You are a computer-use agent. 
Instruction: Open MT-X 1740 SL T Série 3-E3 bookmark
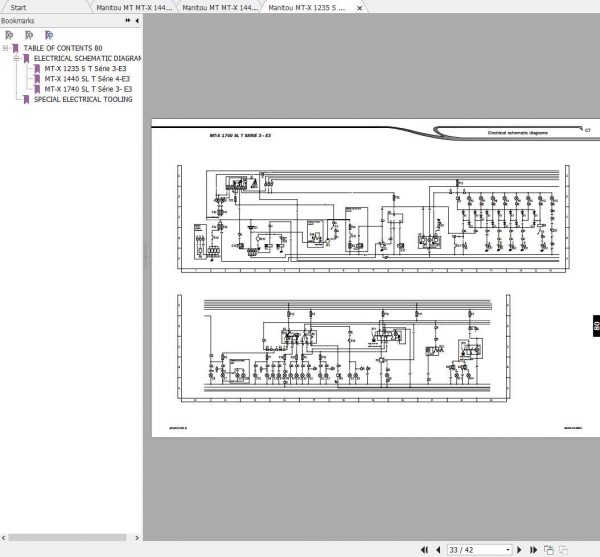[88, 89]
